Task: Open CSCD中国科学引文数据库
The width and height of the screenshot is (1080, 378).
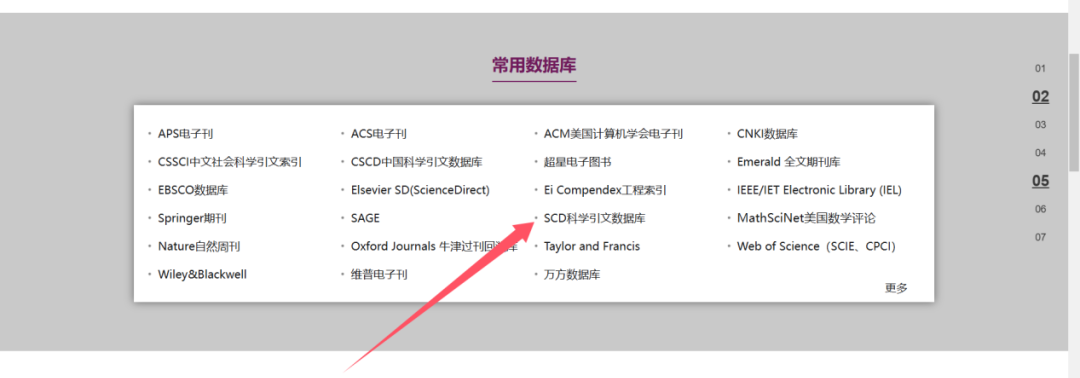Action: 416,162
